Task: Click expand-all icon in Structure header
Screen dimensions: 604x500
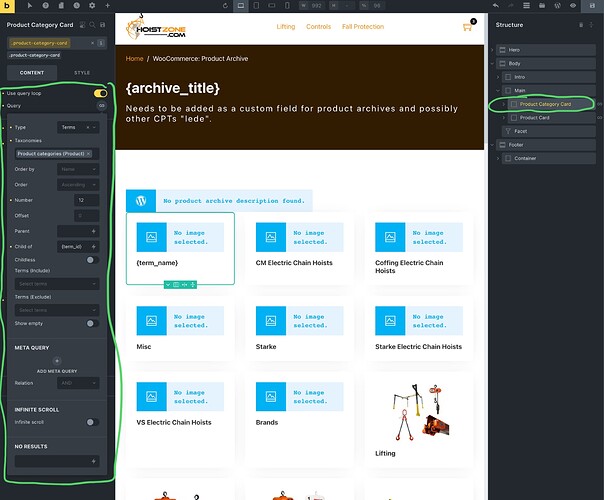Action: 591,25
